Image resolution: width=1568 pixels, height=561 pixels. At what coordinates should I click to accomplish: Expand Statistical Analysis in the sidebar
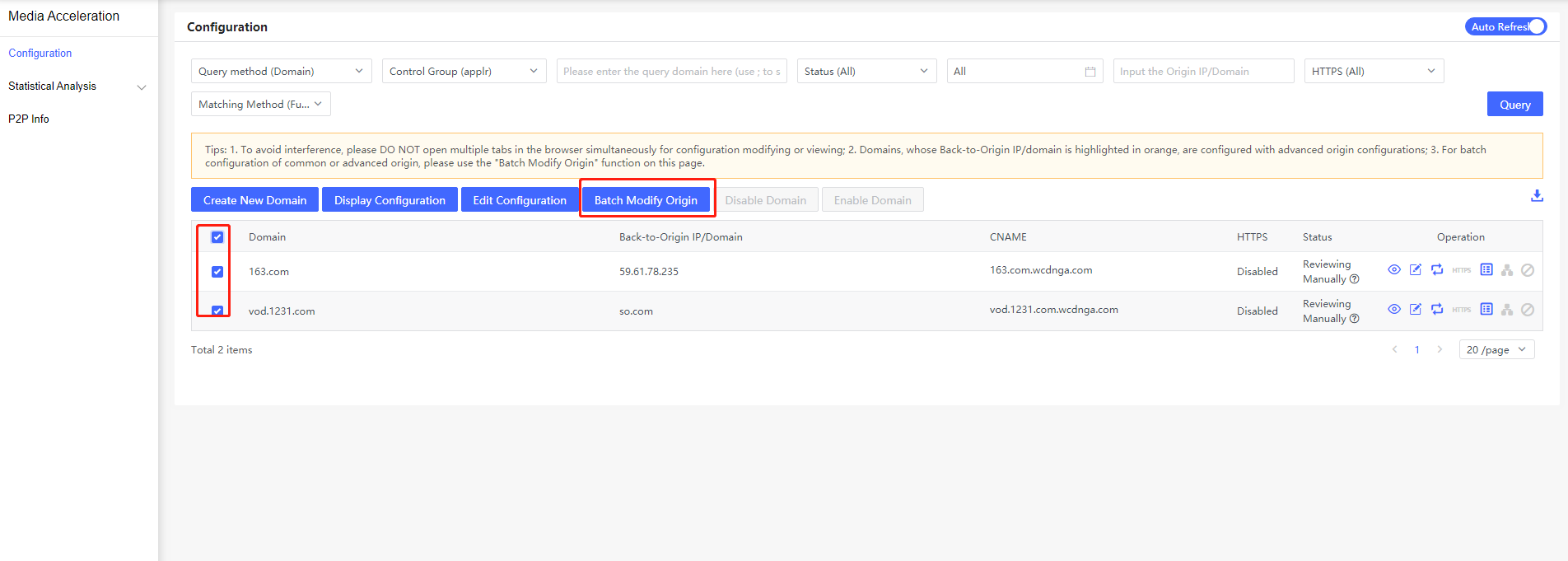pyautogui.click(x=78, y=86)
